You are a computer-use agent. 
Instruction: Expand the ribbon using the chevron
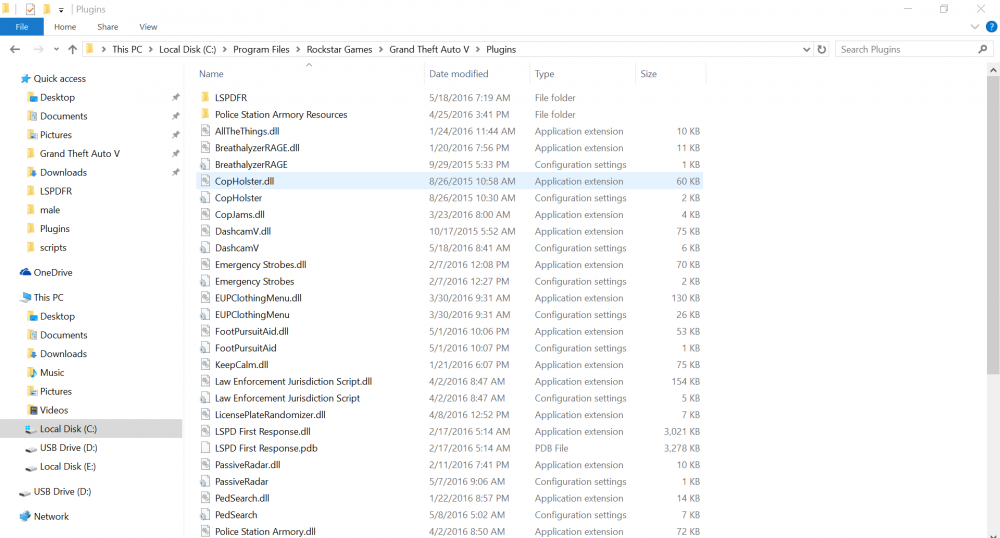(974, 27)
